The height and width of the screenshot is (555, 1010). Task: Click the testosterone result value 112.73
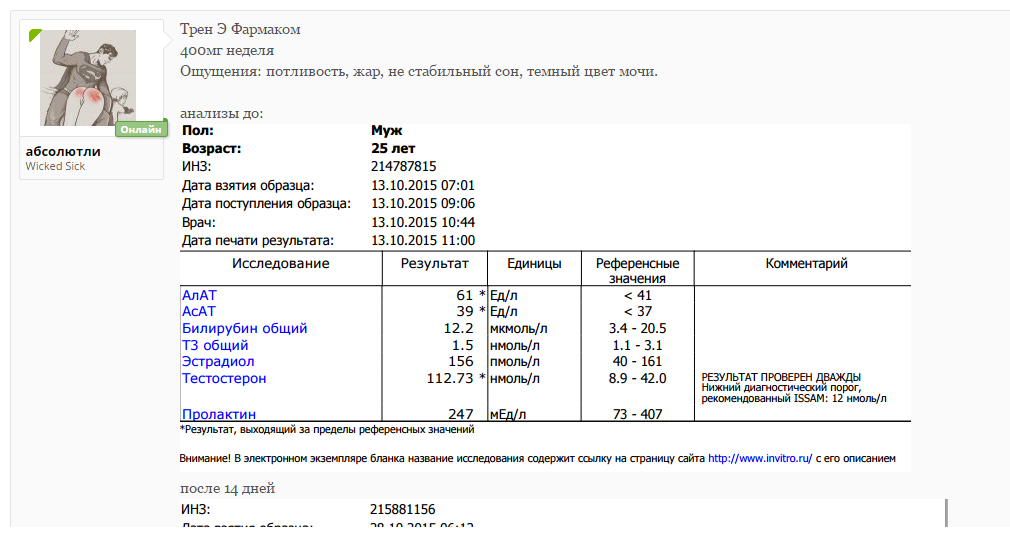click(449, 378)
